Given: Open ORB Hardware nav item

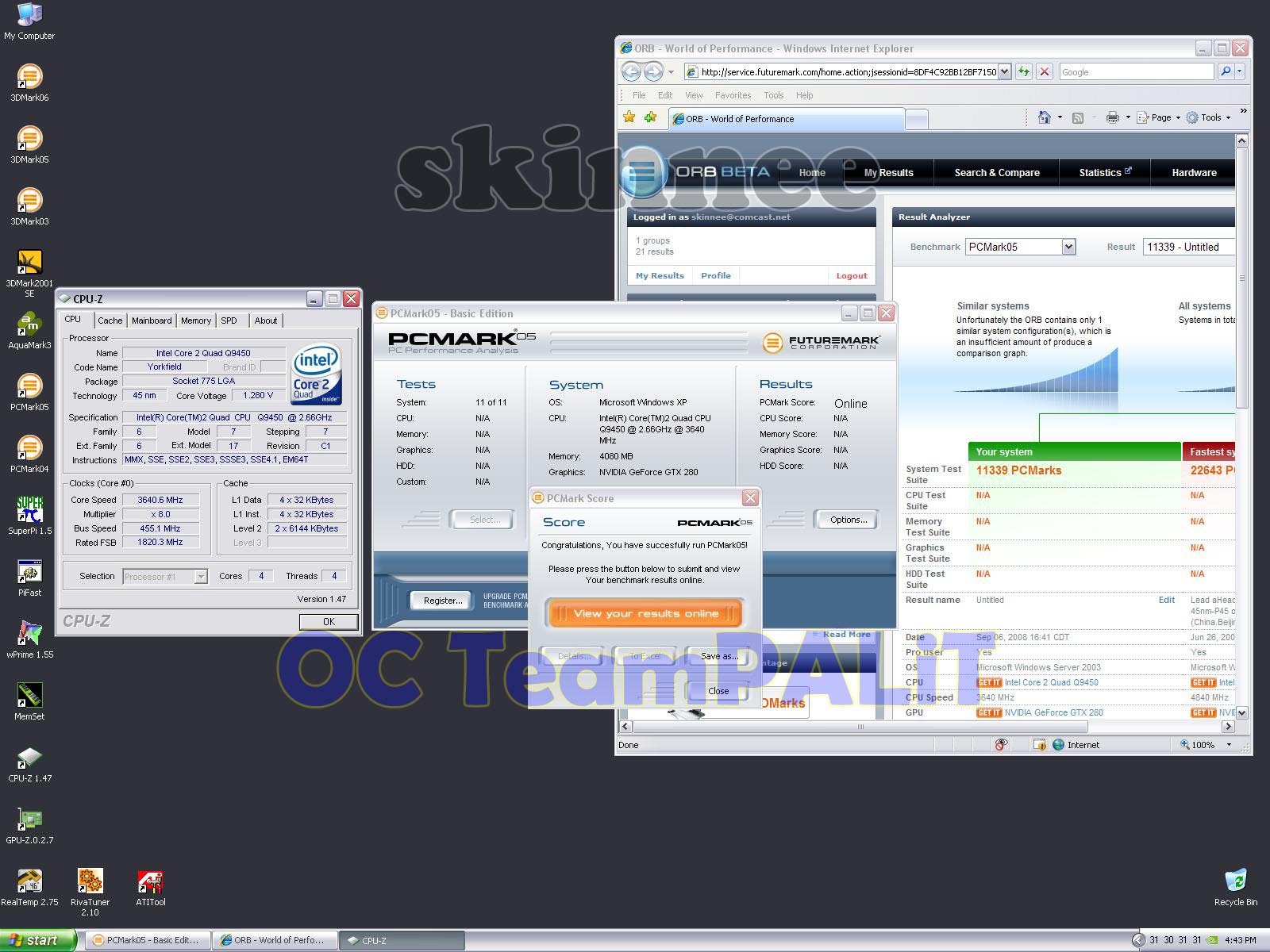Looking at the screenshot, I should [1194, 172].
